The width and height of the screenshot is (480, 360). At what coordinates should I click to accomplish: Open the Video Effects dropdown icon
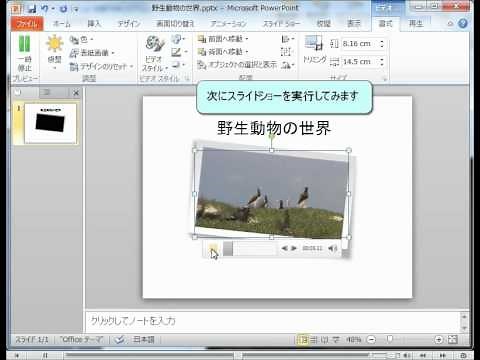(x=179, y=65)
